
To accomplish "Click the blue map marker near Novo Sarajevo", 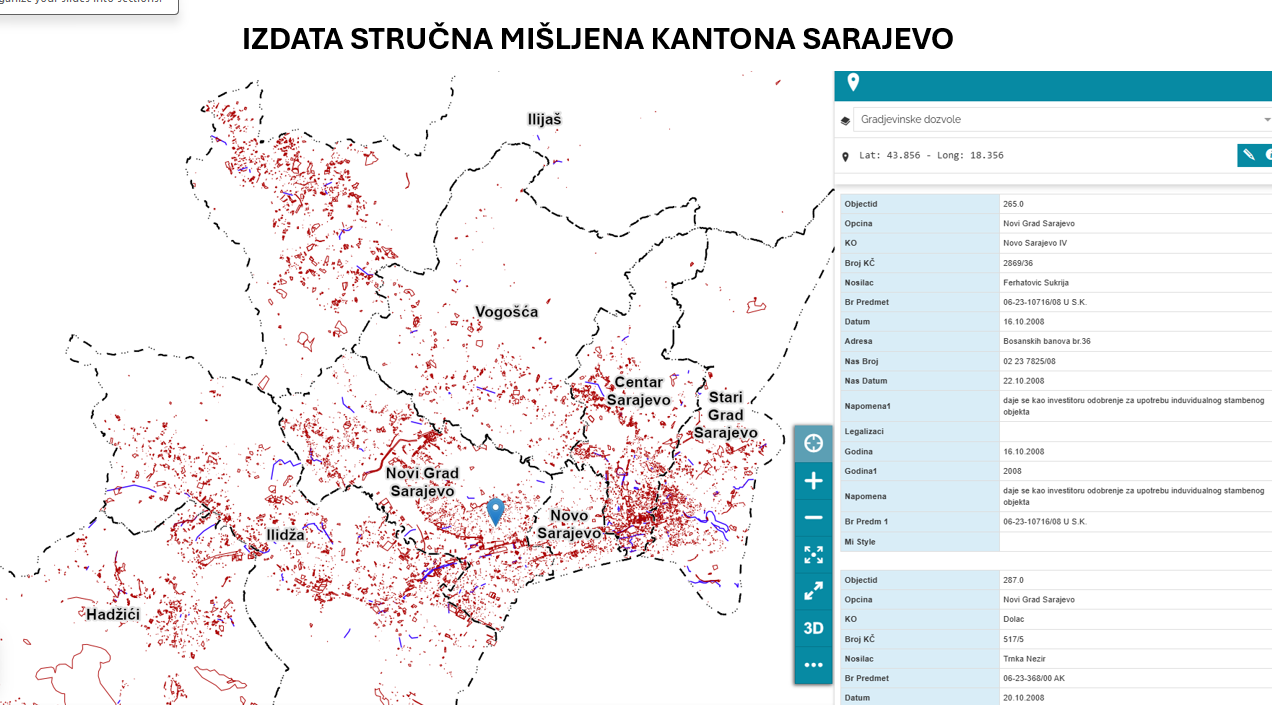I will [495, 512].
